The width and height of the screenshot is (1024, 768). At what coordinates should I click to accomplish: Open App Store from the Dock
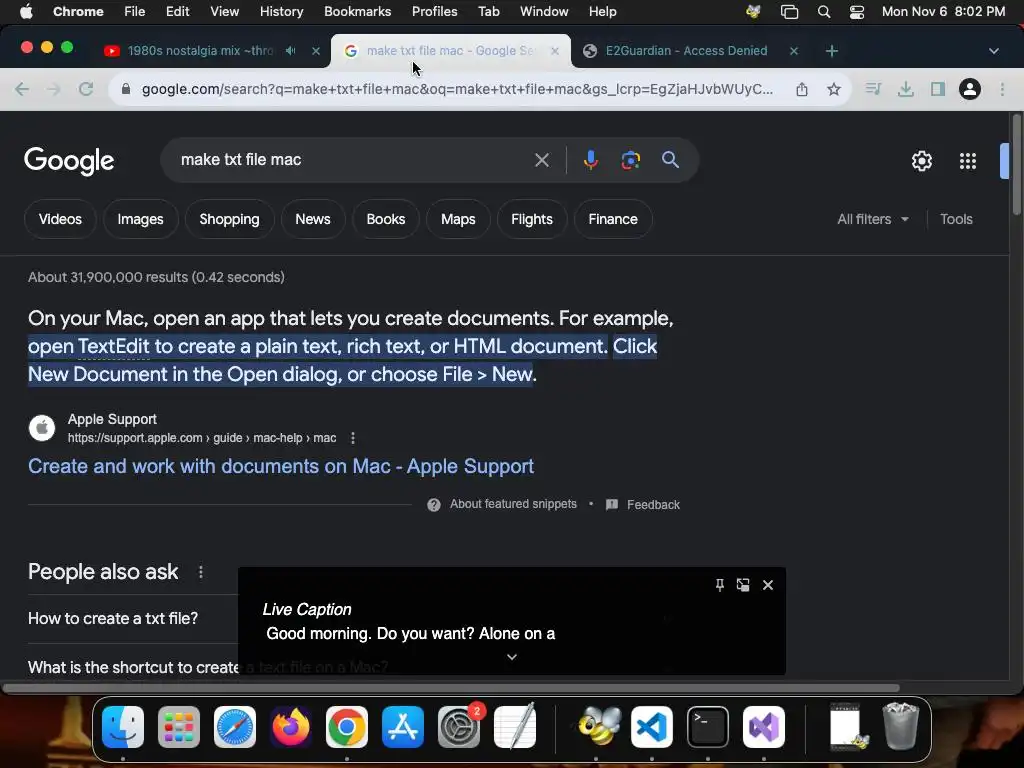[x=403, y=727]
